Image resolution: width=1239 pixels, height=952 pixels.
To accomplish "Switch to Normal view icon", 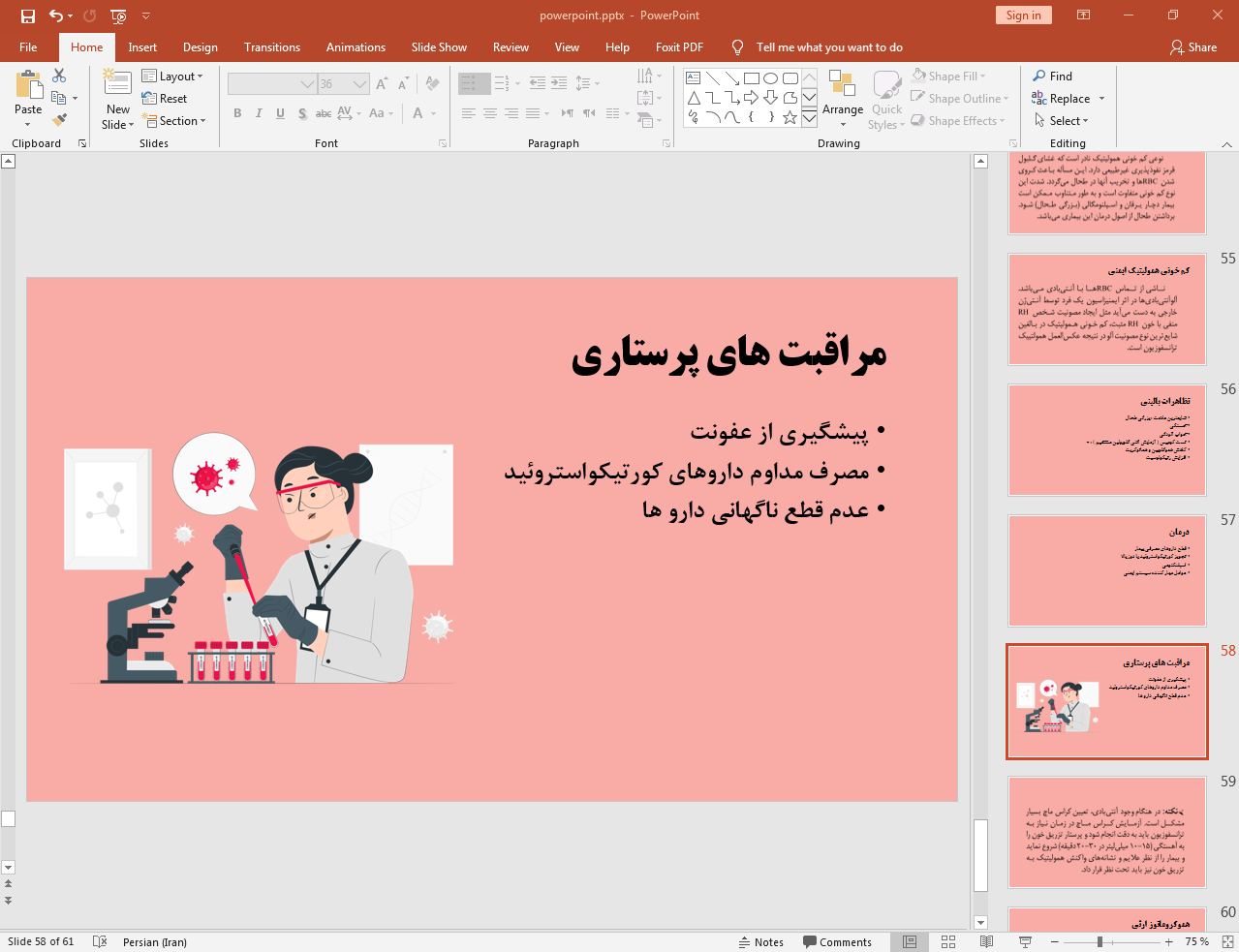I will pos(910,942).
